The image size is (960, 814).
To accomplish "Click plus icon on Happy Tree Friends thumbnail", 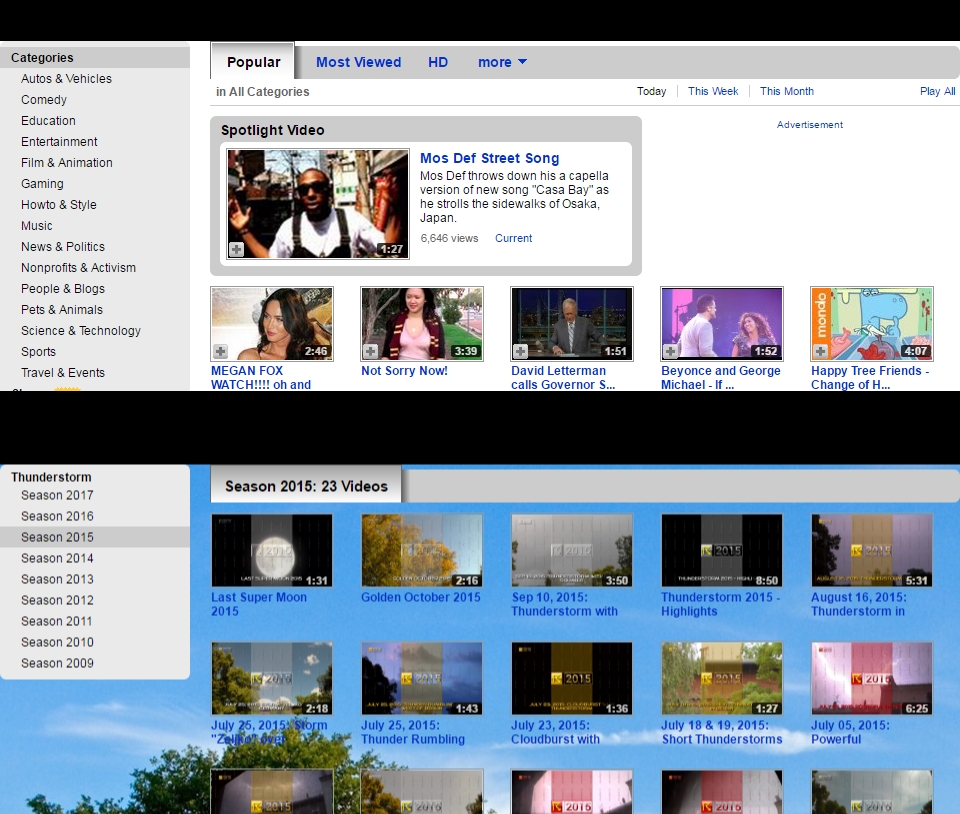I will [820, 351].
